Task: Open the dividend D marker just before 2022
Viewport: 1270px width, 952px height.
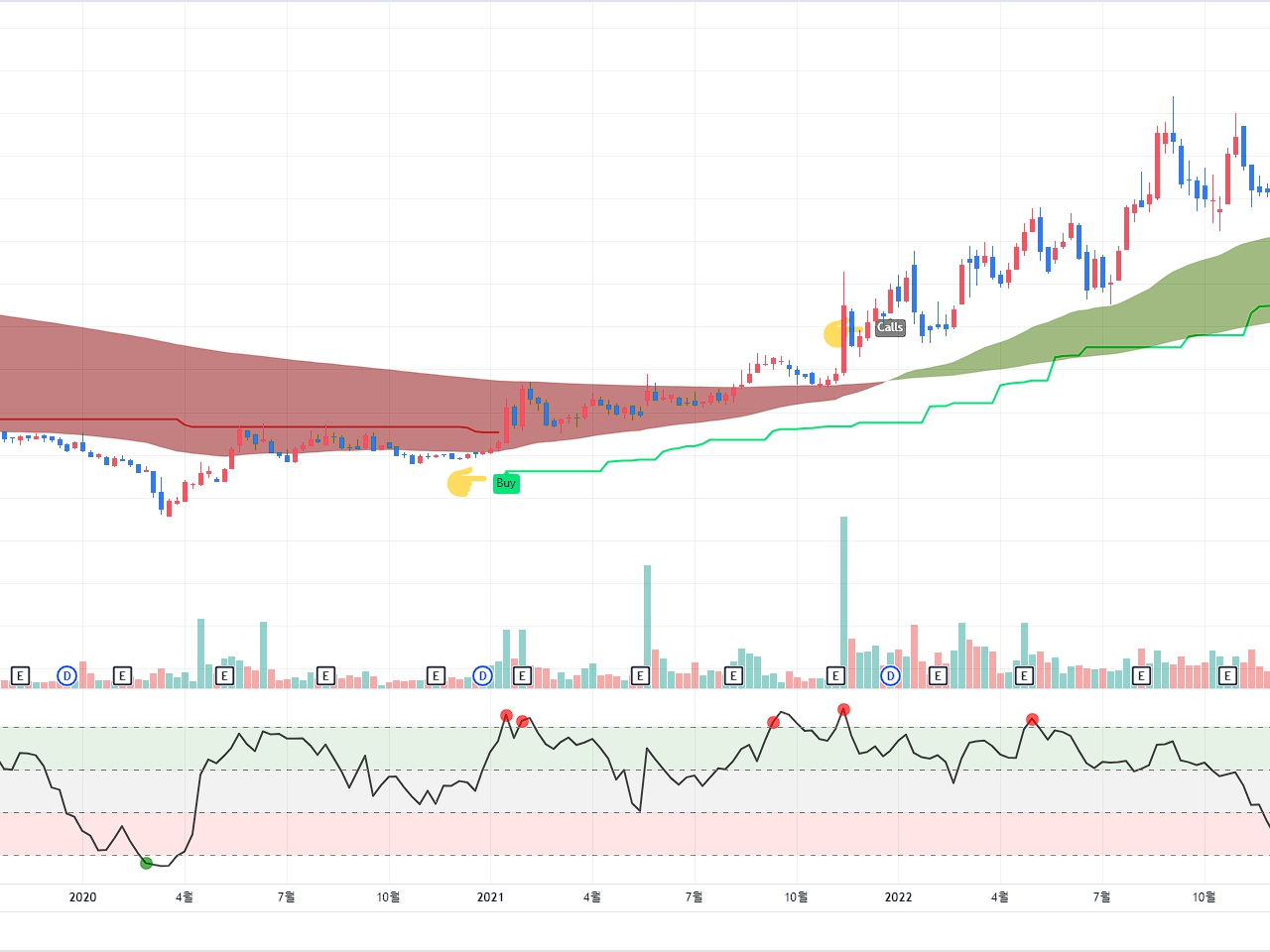Action: coord(890,676)
